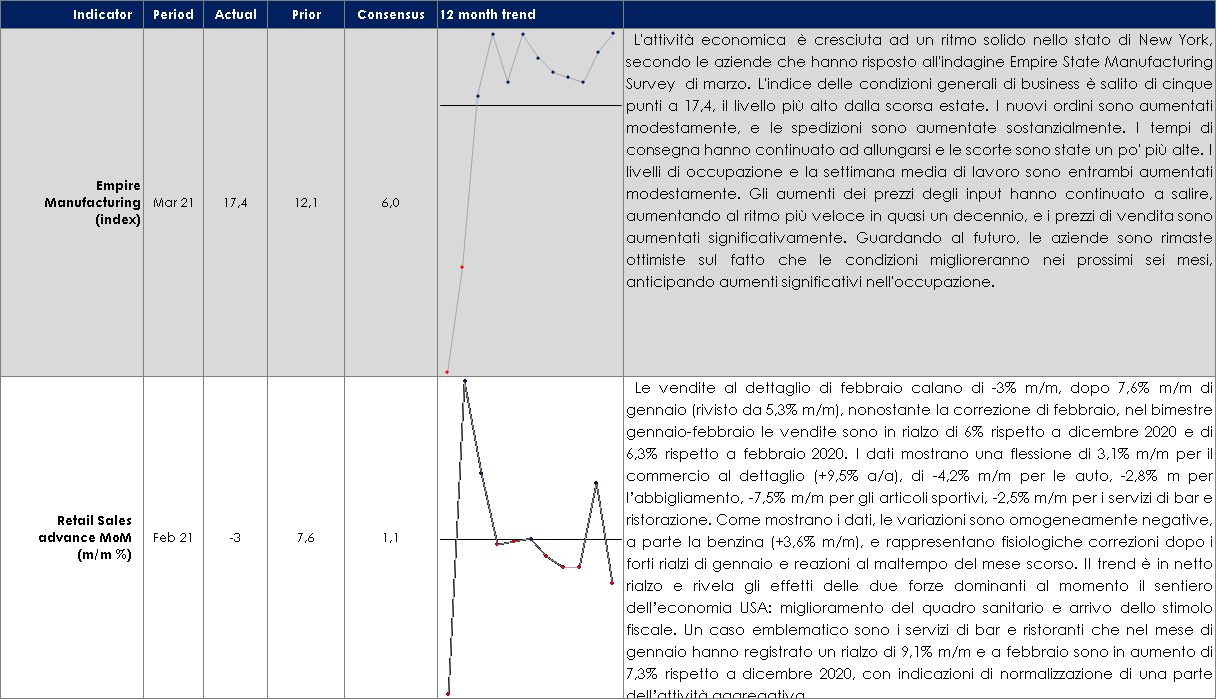
Task: Select the trend chart on black background
Action: click(x=530, y=537)
